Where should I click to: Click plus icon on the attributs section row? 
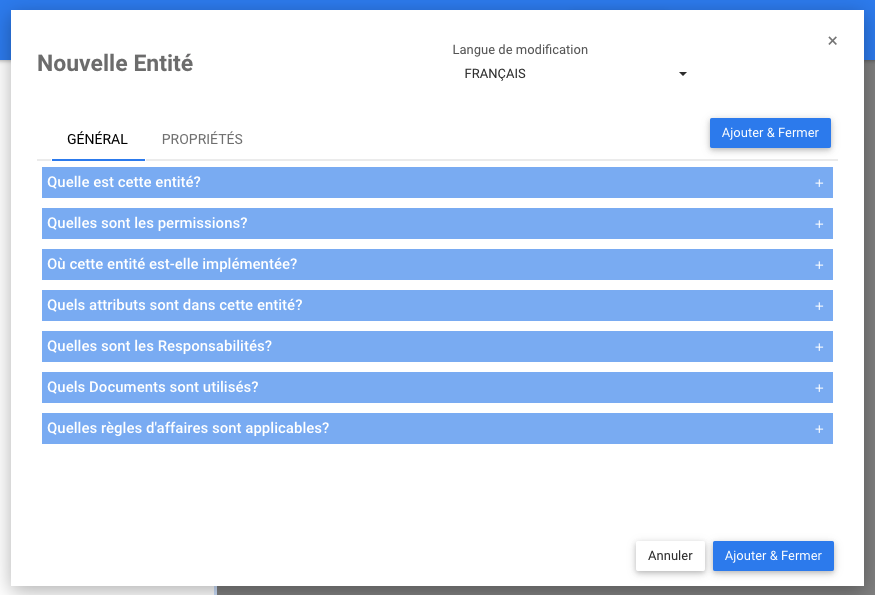coord(819,306)
